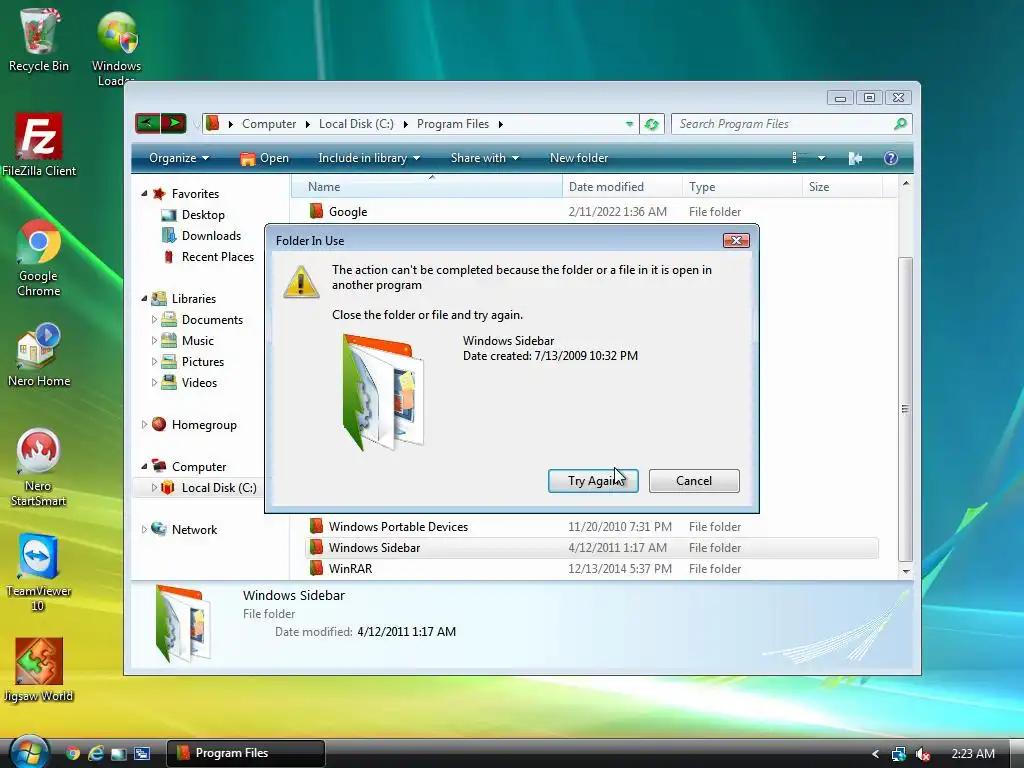Viewport: 1024px width, 768px height.
Task: Click Open in the Explorer toolbar
Action: pos(264,158)
